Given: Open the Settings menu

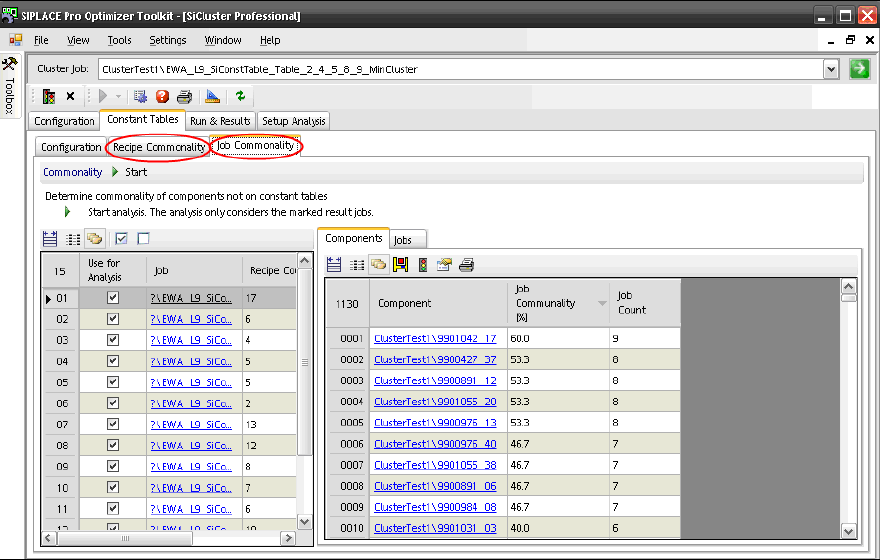Looking at the screenshot, I should [167, 40].
